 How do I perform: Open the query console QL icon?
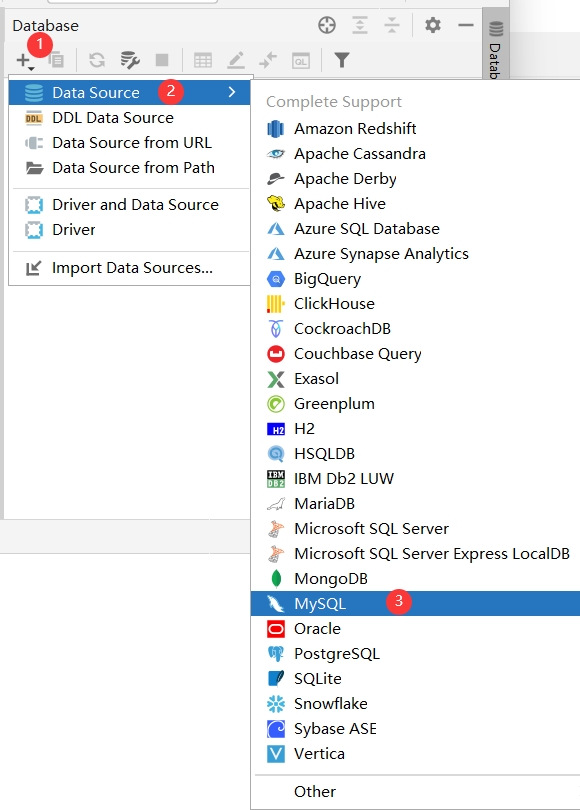click(x=301, y=61)
